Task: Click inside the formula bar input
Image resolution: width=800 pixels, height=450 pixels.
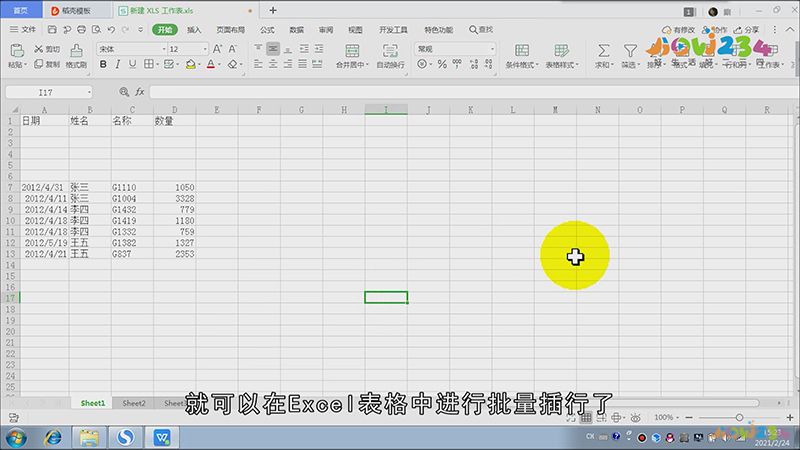Action: point(474,92)
